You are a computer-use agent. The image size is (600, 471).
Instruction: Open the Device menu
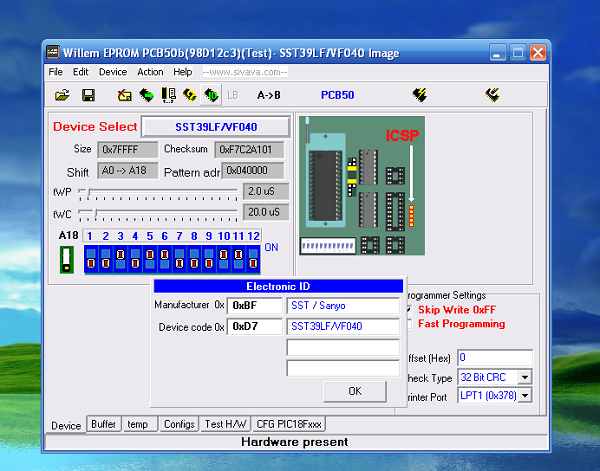click(113, 72)
